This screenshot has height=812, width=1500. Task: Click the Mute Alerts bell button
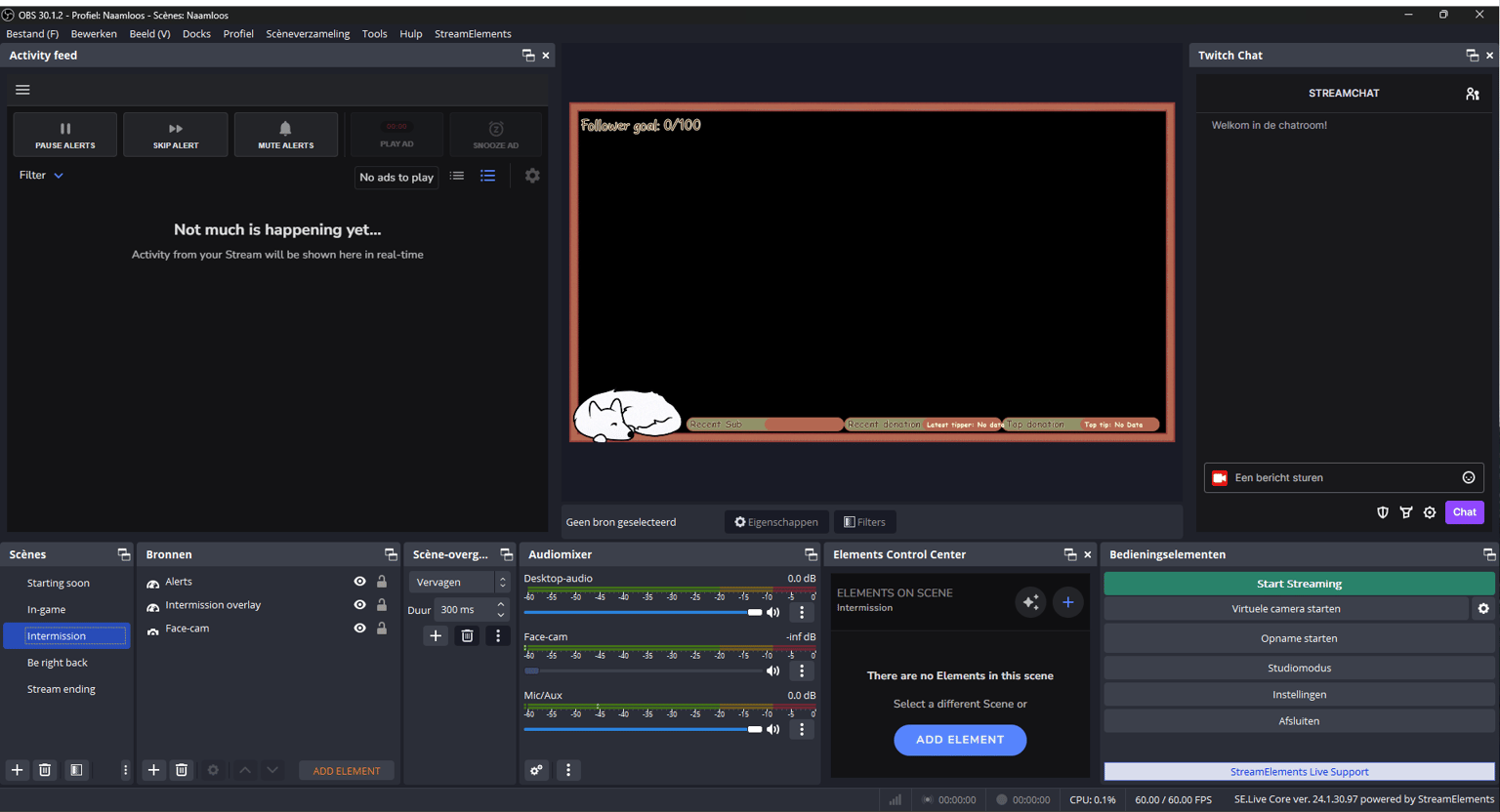point(285,135)
